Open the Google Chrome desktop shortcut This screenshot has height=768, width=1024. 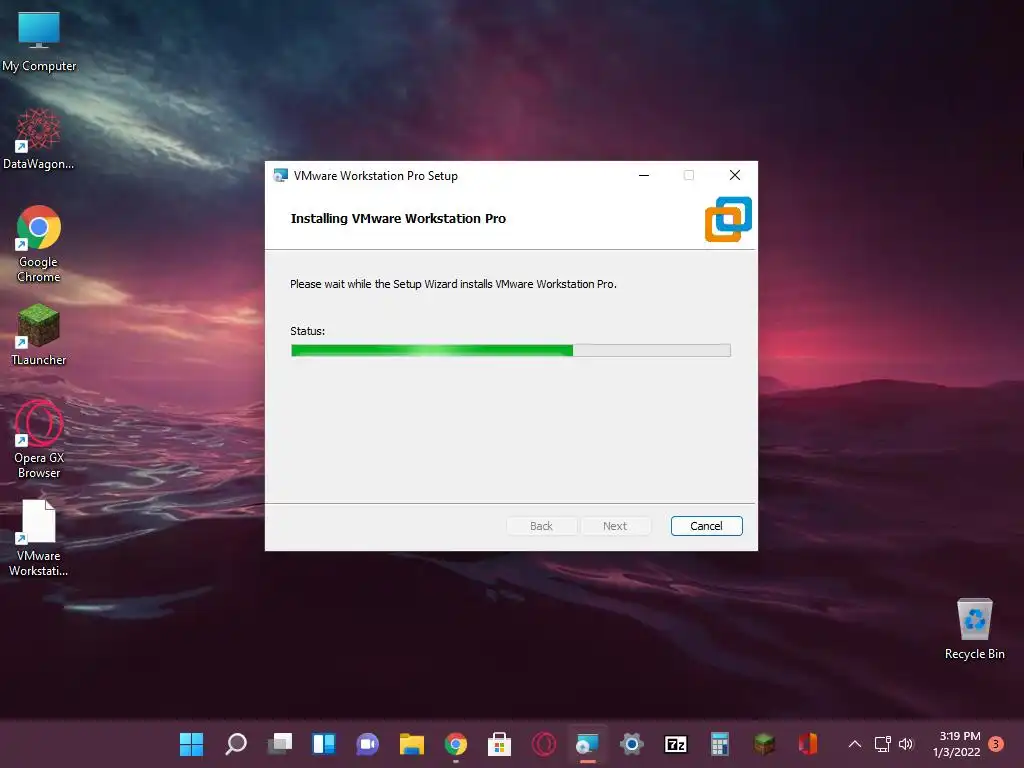tap(39, 244)
